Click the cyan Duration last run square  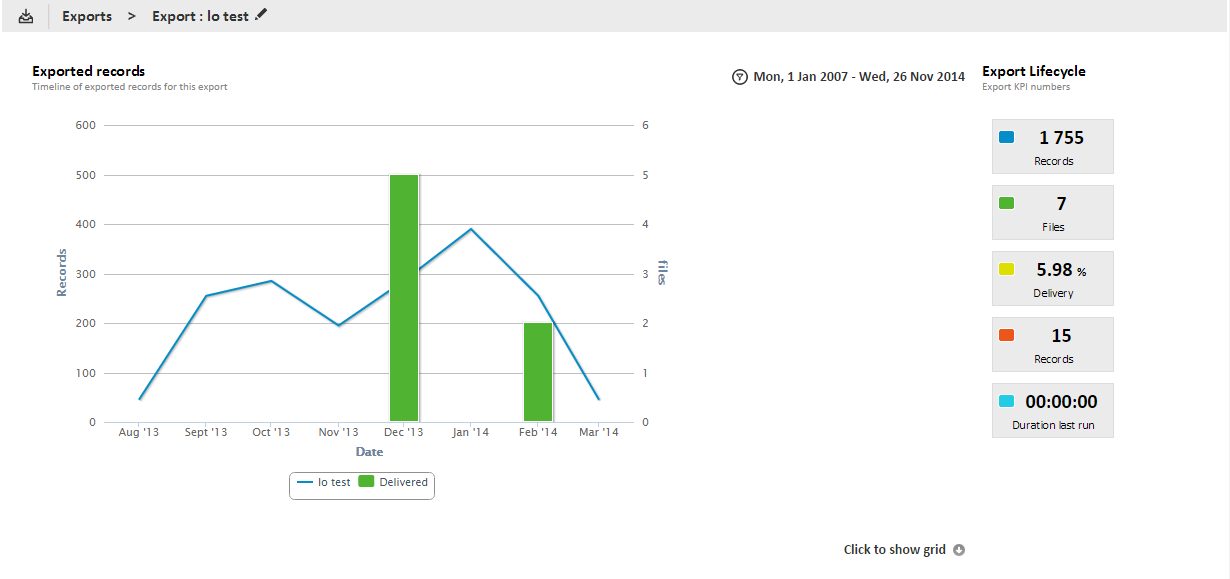click(x=1007, y=402)
